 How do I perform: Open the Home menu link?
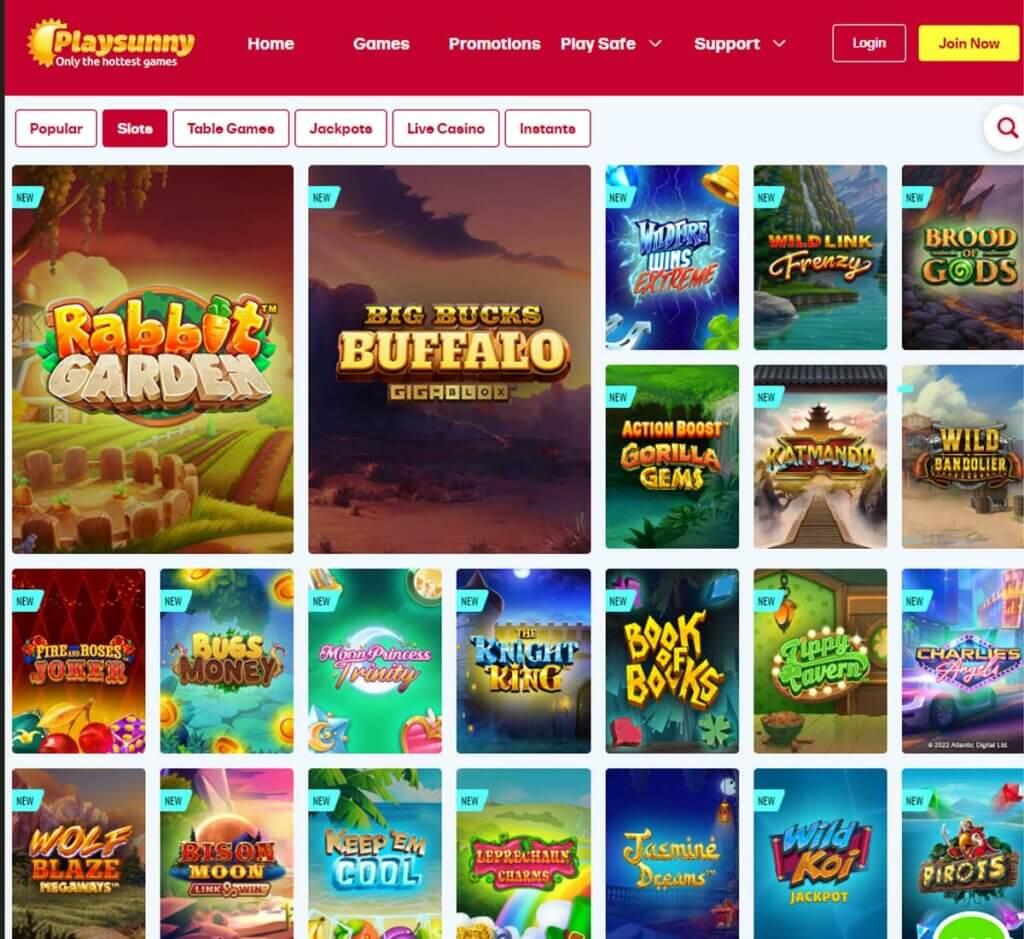click(x=270, y=44)
